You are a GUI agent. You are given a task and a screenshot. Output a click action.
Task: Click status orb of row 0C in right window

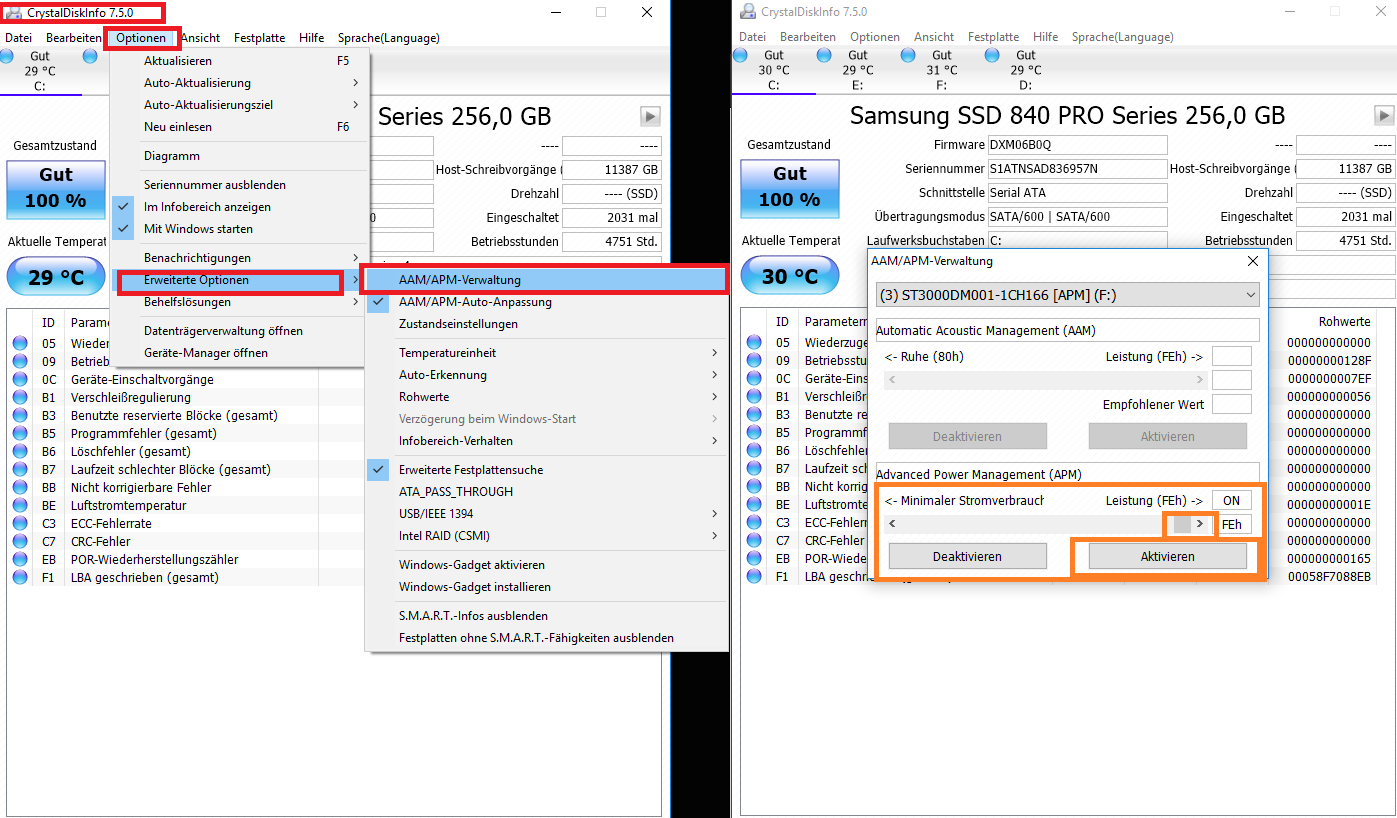click(x=754, y=379)
